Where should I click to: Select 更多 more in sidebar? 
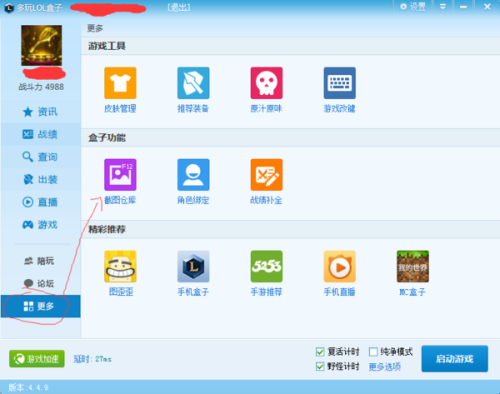click(x=40, y=306)
